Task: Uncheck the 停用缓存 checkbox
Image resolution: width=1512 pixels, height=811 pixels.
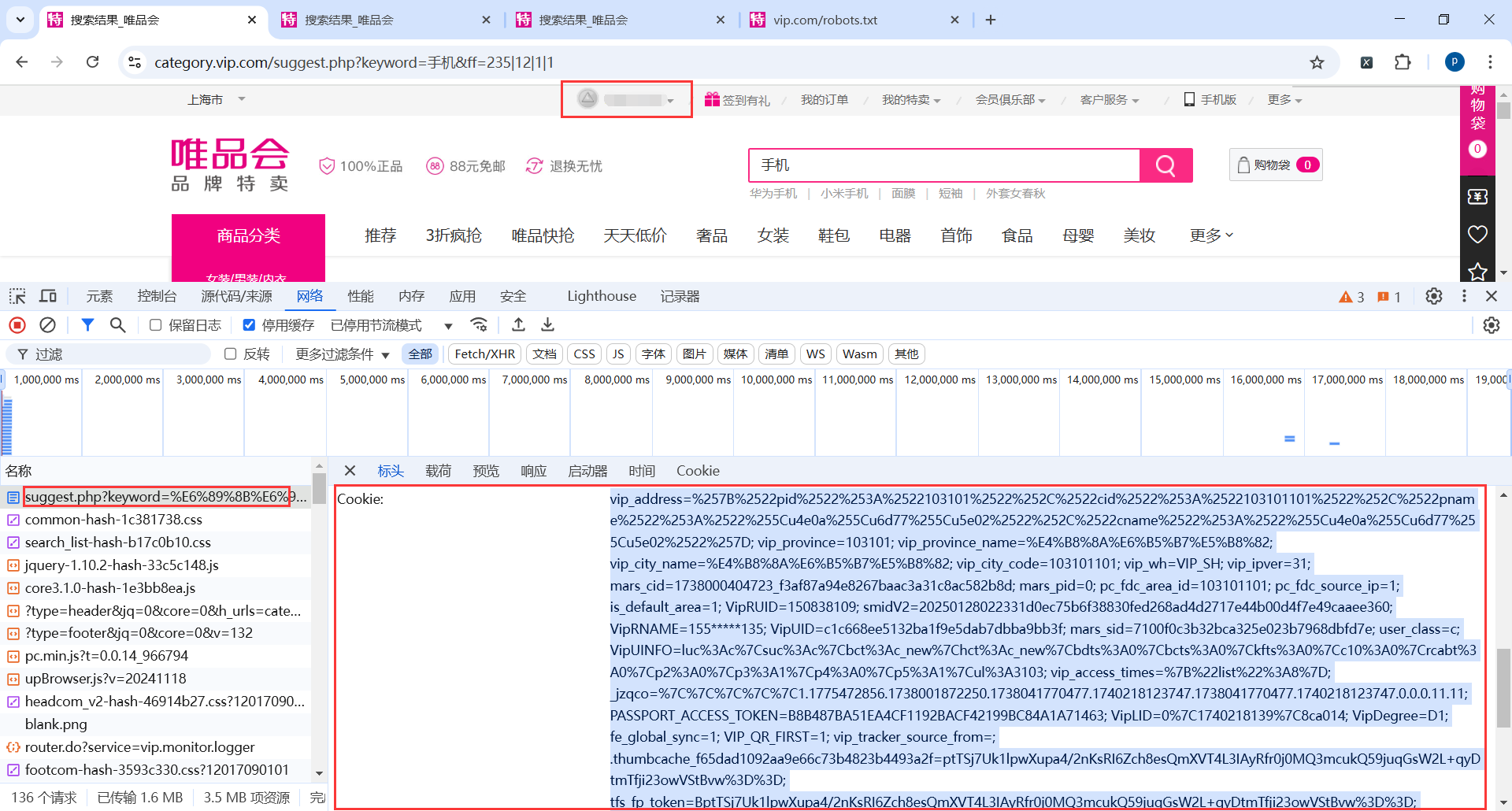Action: (x=249, y=324)
